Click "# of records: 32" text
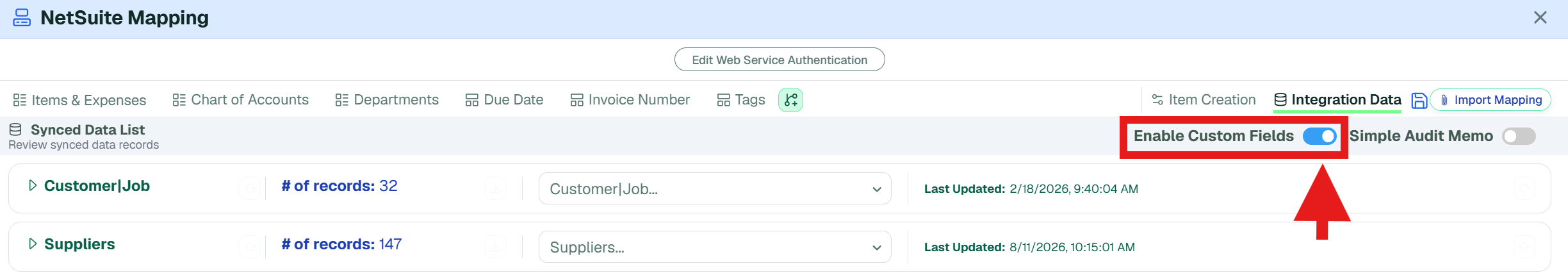The width and height of the screenshot is (1568, 273). 339,186
